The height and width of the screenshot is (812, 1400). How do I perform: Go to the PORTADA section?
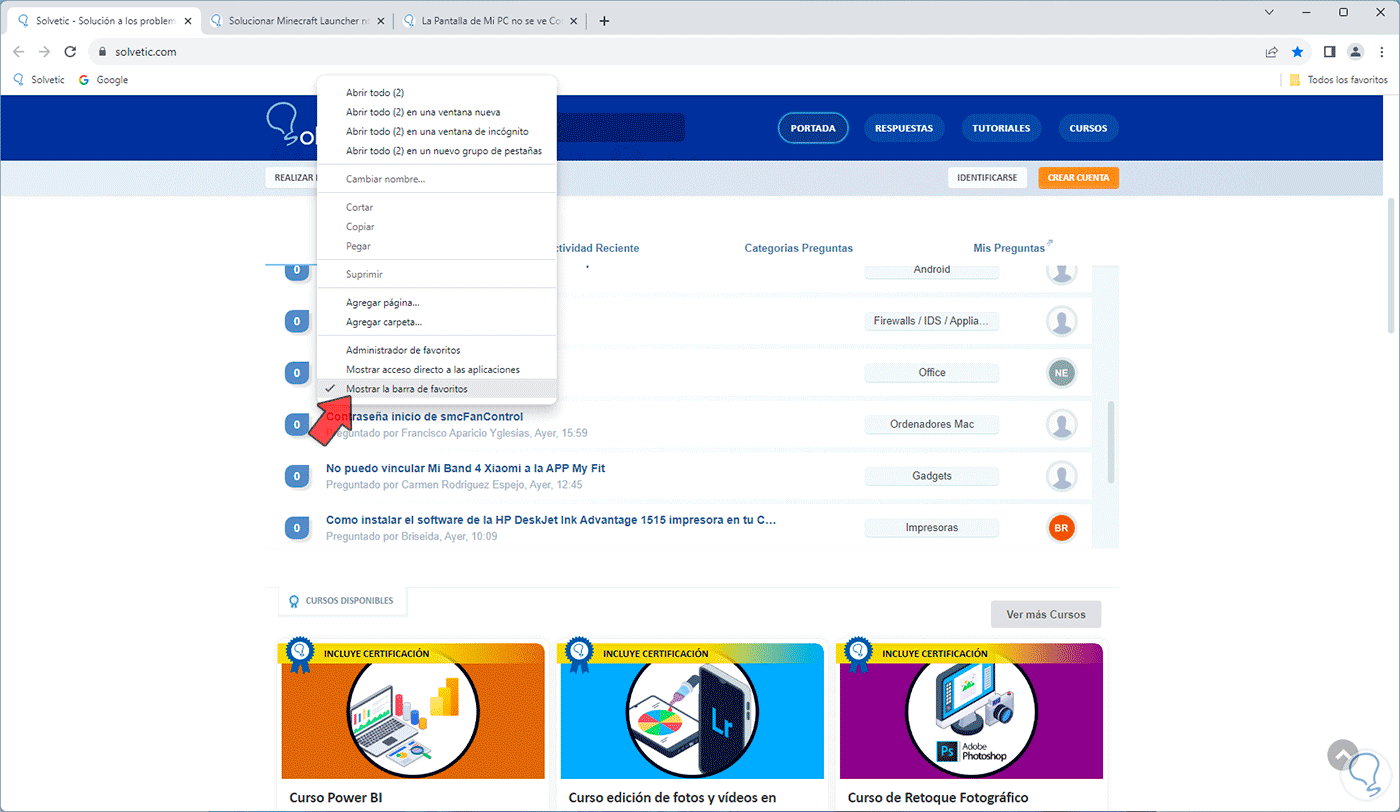(x=813, y=128)
